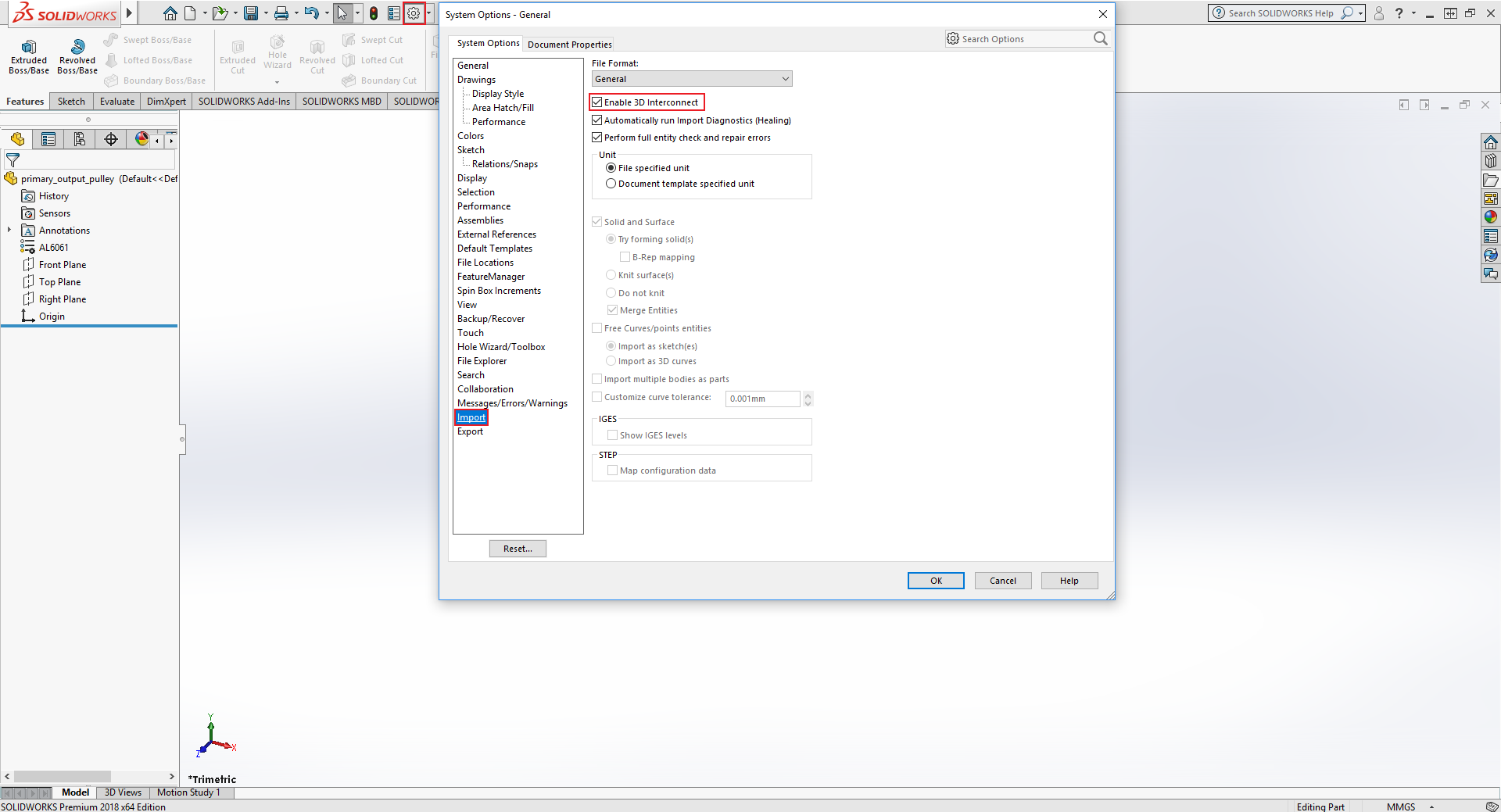Image resolution: width=1501 pixels, height=812 pixels.
Task: Click the Rebuild traffic light icon
Action: tap(374, 13)
